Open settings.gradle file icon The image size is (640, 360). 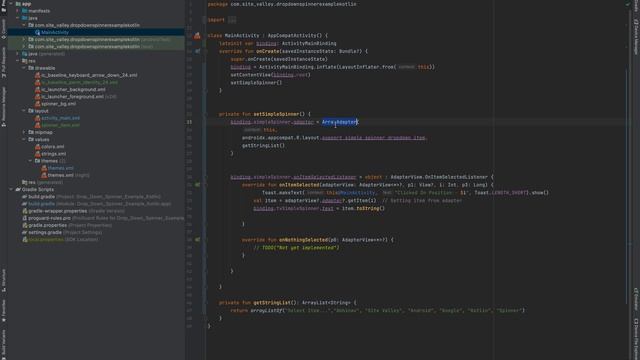(24, 232)
